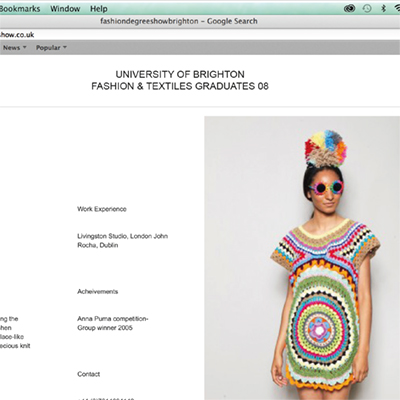400x400 pixels.
Task: Open the Bookmarks menu
Action: [20, 9]
